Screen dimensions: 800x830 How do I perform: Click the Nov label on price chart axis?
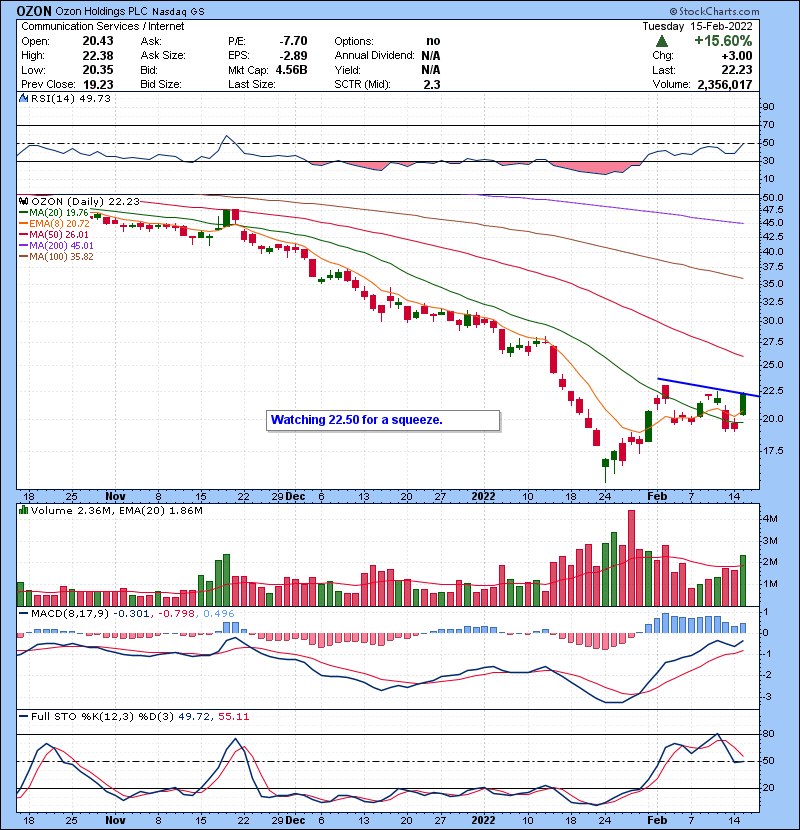(x=115, y=497)
